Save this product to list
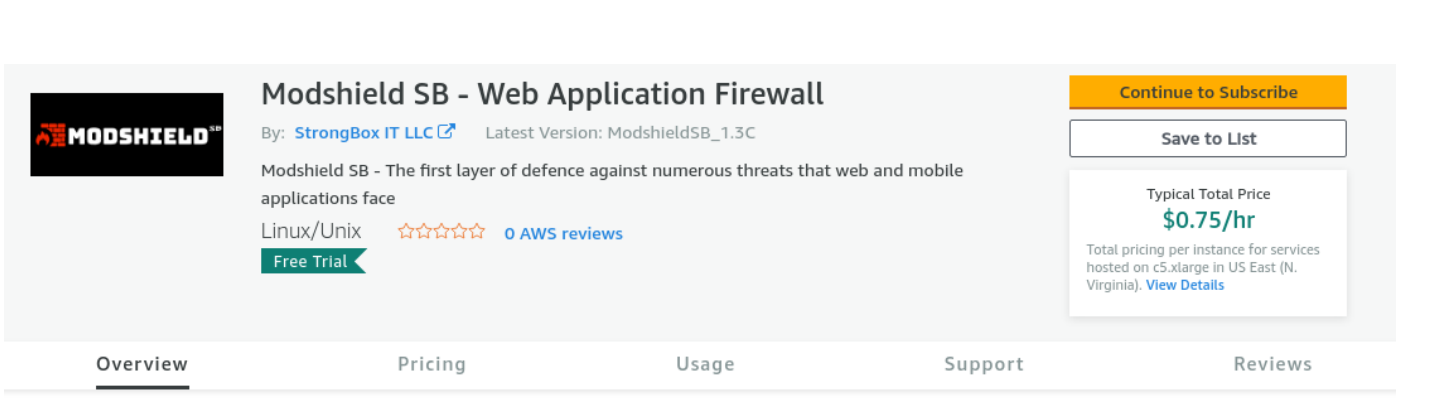1431x407 pixels. click(1208, 139)
